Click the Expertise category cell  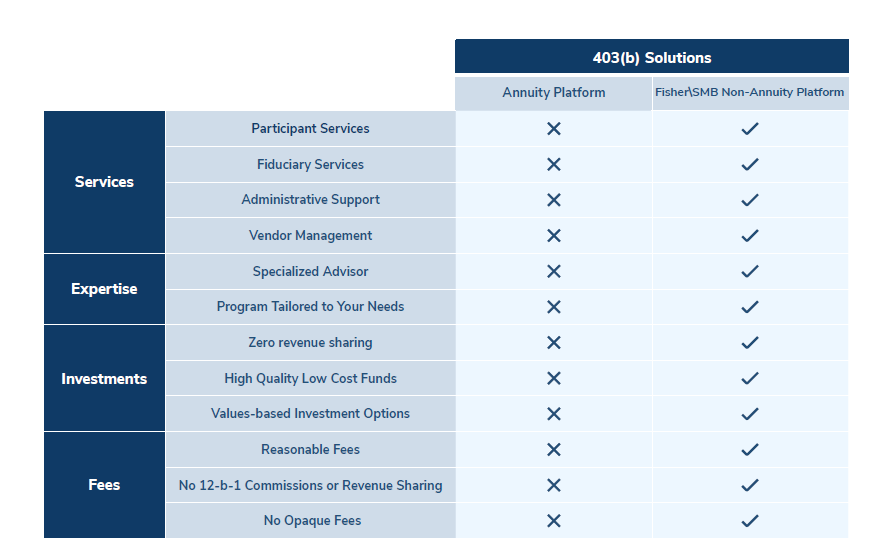(x=104, y=289)
